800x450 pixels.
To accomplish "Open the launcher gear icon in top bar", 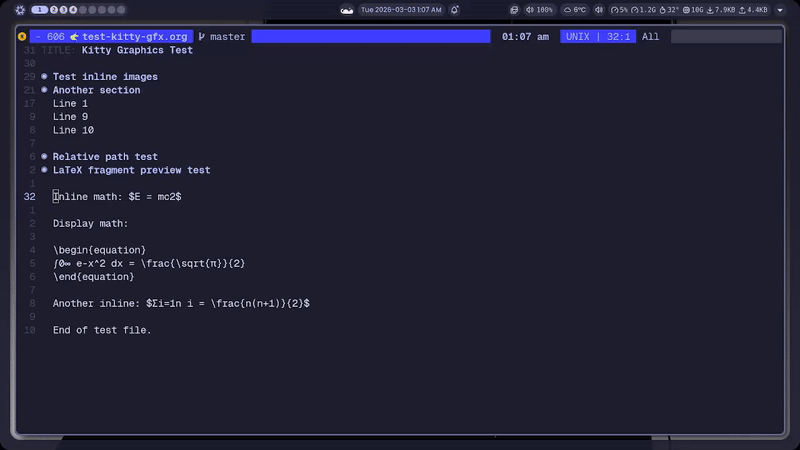I will (x=20, y=10).
